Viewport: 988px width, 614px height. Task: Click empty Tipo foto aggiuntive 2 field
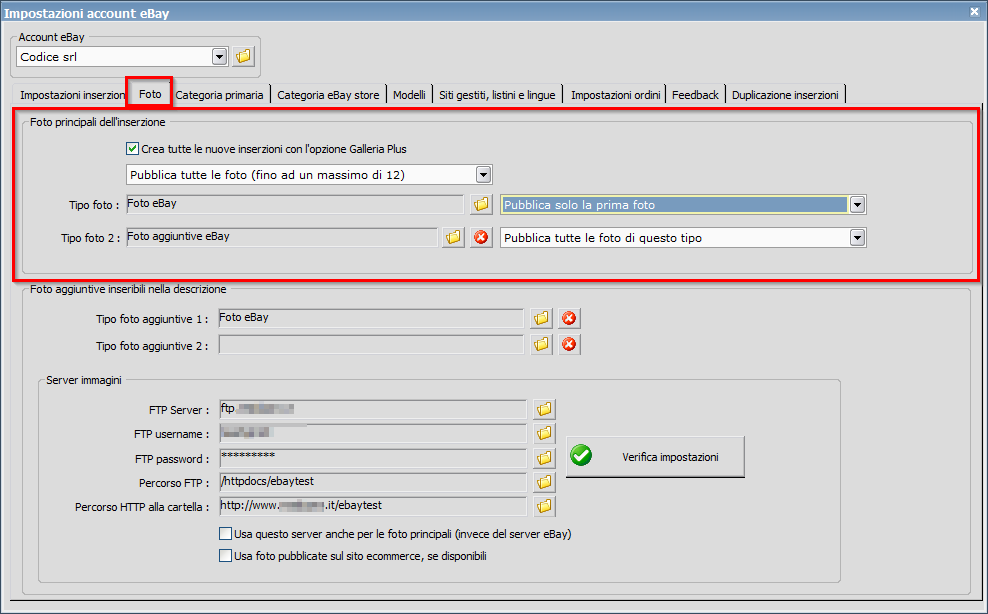point(370,345)
